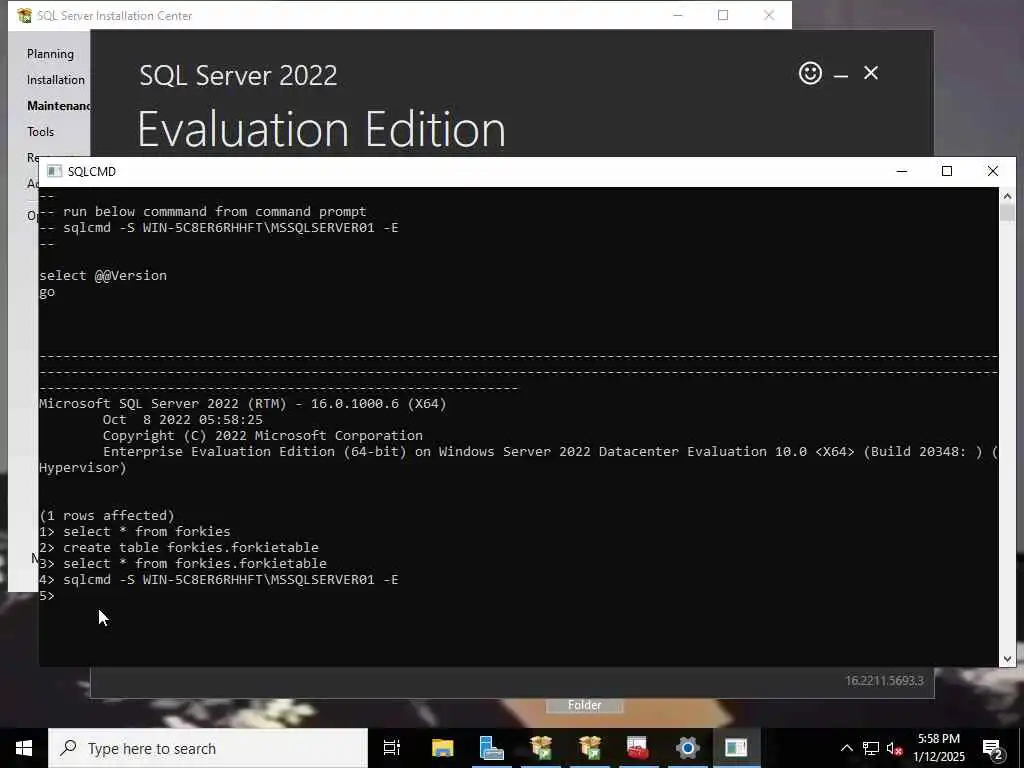Open Task View from the taskbar

pos(392,748)
